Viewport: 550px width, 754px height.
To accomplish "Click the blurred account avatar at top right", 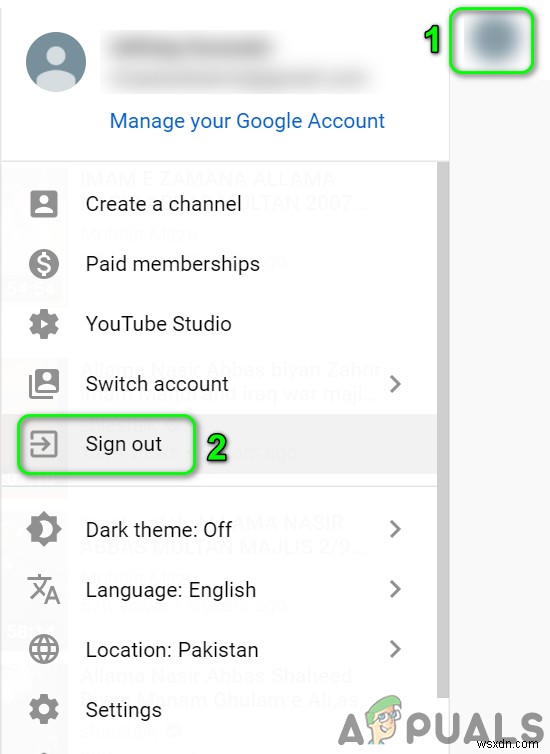I will 492,40.
